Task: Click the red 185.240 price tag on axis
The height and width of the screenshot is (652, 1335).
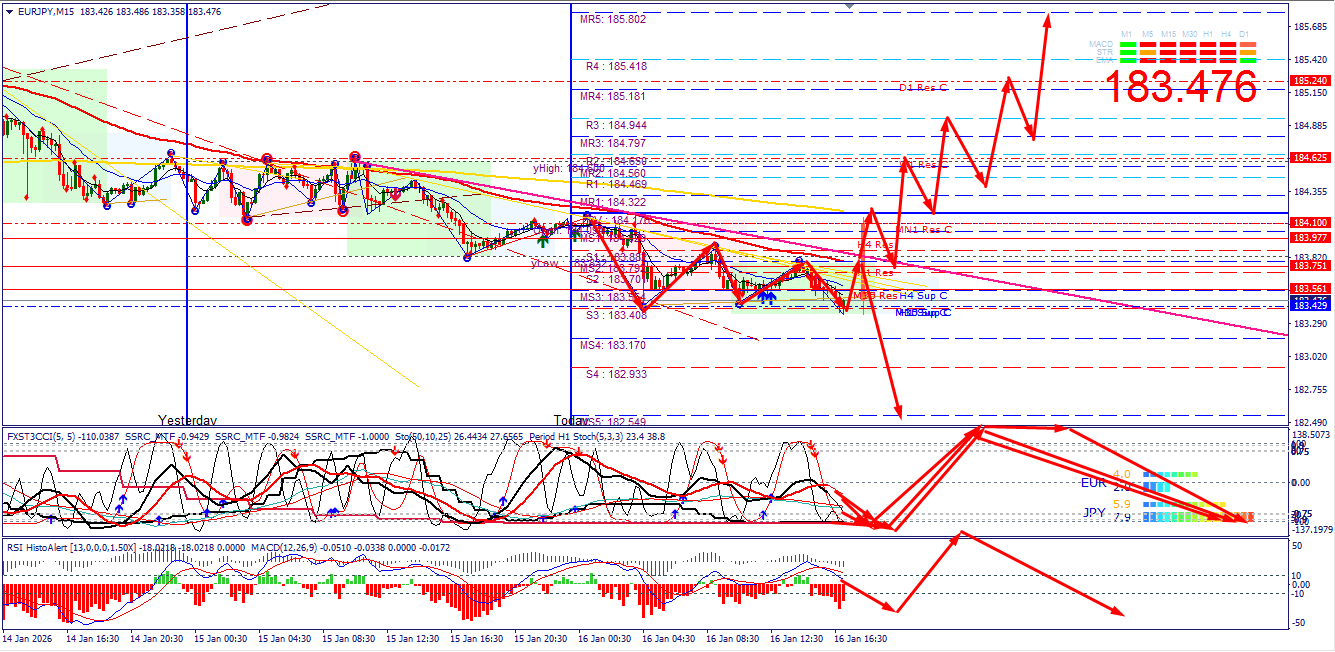Action: click(x=1310, y=80)
